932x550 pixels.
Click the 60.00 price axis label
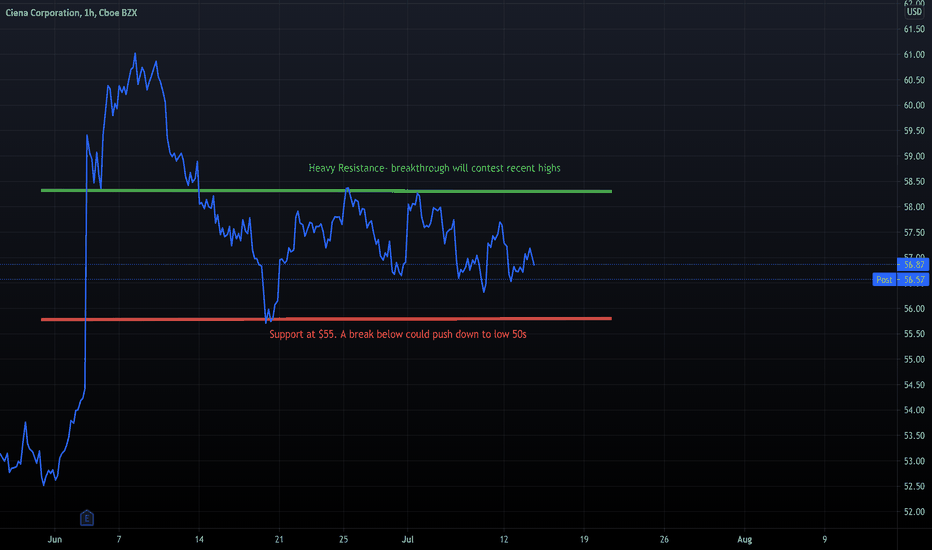point(914,105)
